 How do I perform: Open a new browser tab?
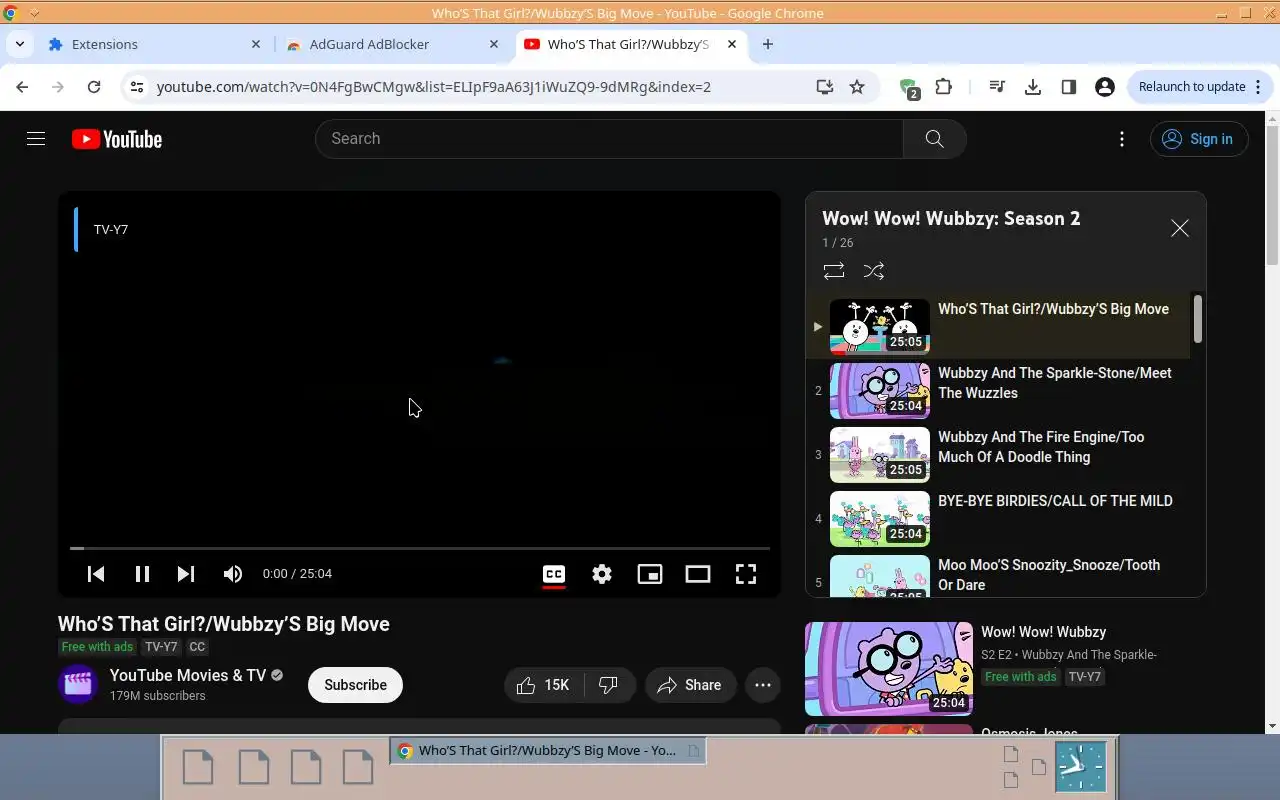(767, 44)
